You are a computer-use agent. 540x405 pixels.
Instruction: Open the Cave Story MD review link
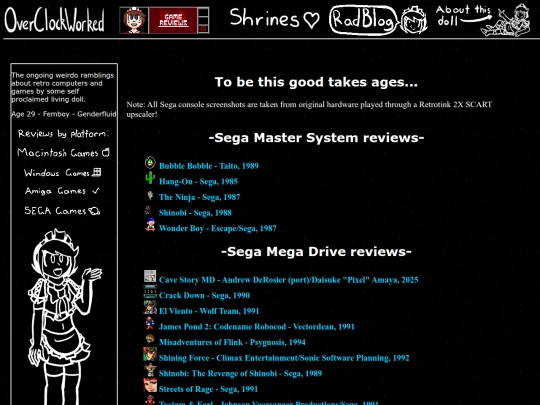(289, 280)
